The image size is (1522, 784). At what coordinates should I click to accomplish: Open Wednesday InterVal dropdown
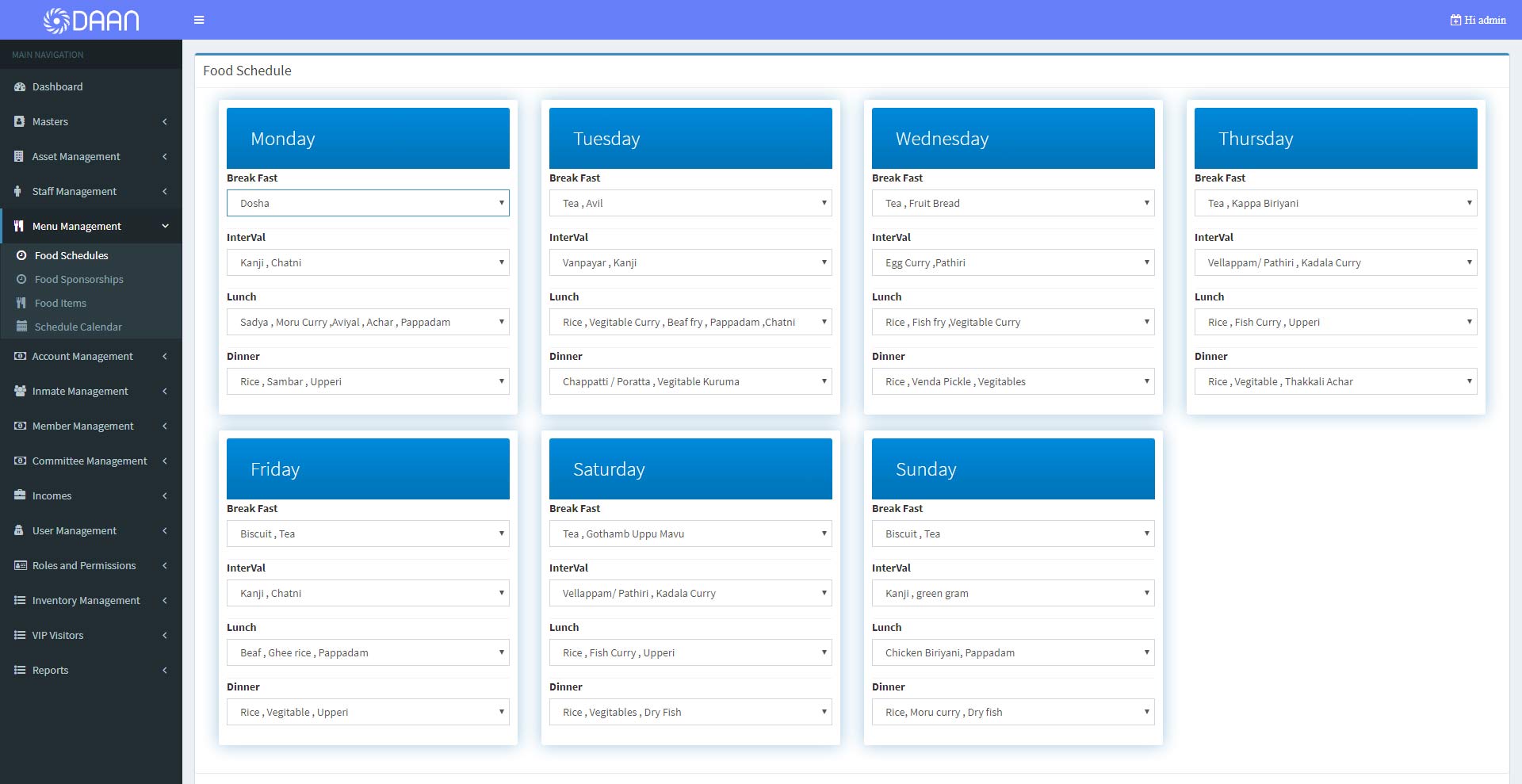[1013, 262]
